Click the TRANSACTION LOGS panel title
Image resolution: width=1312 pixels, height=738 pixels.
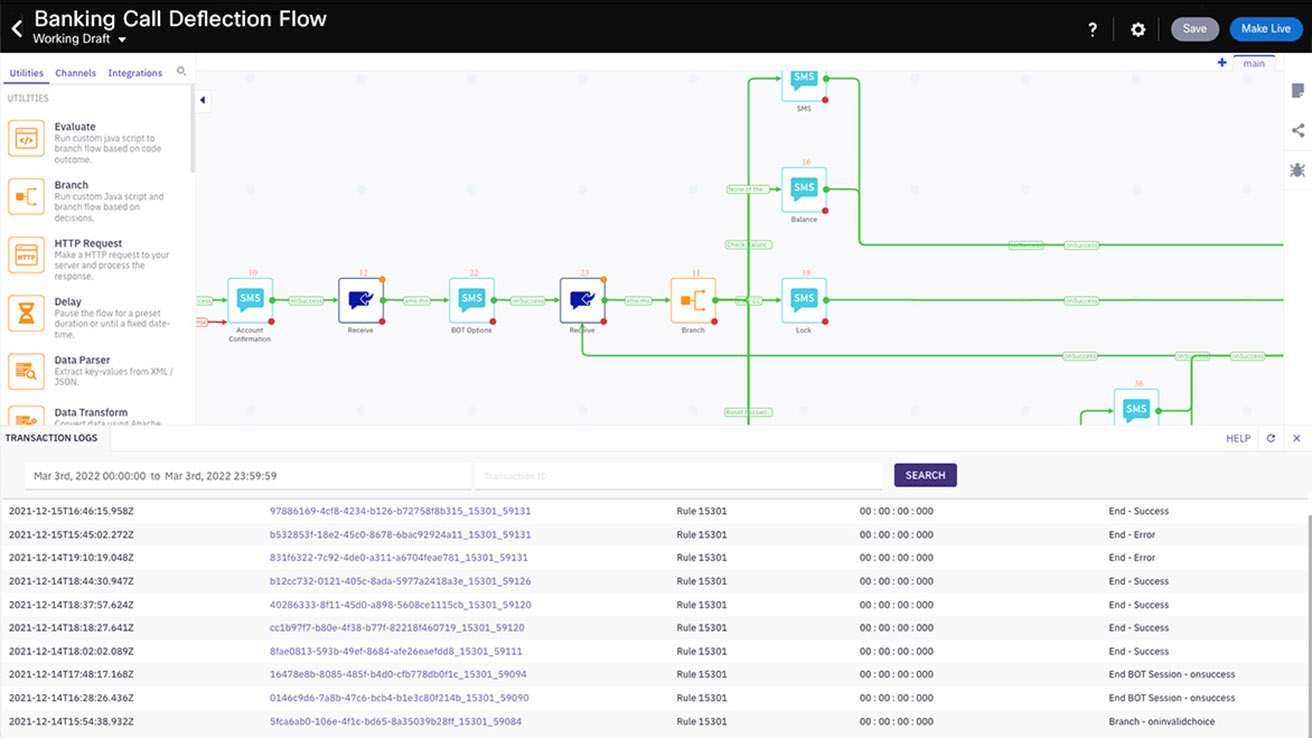pos(52,438)
